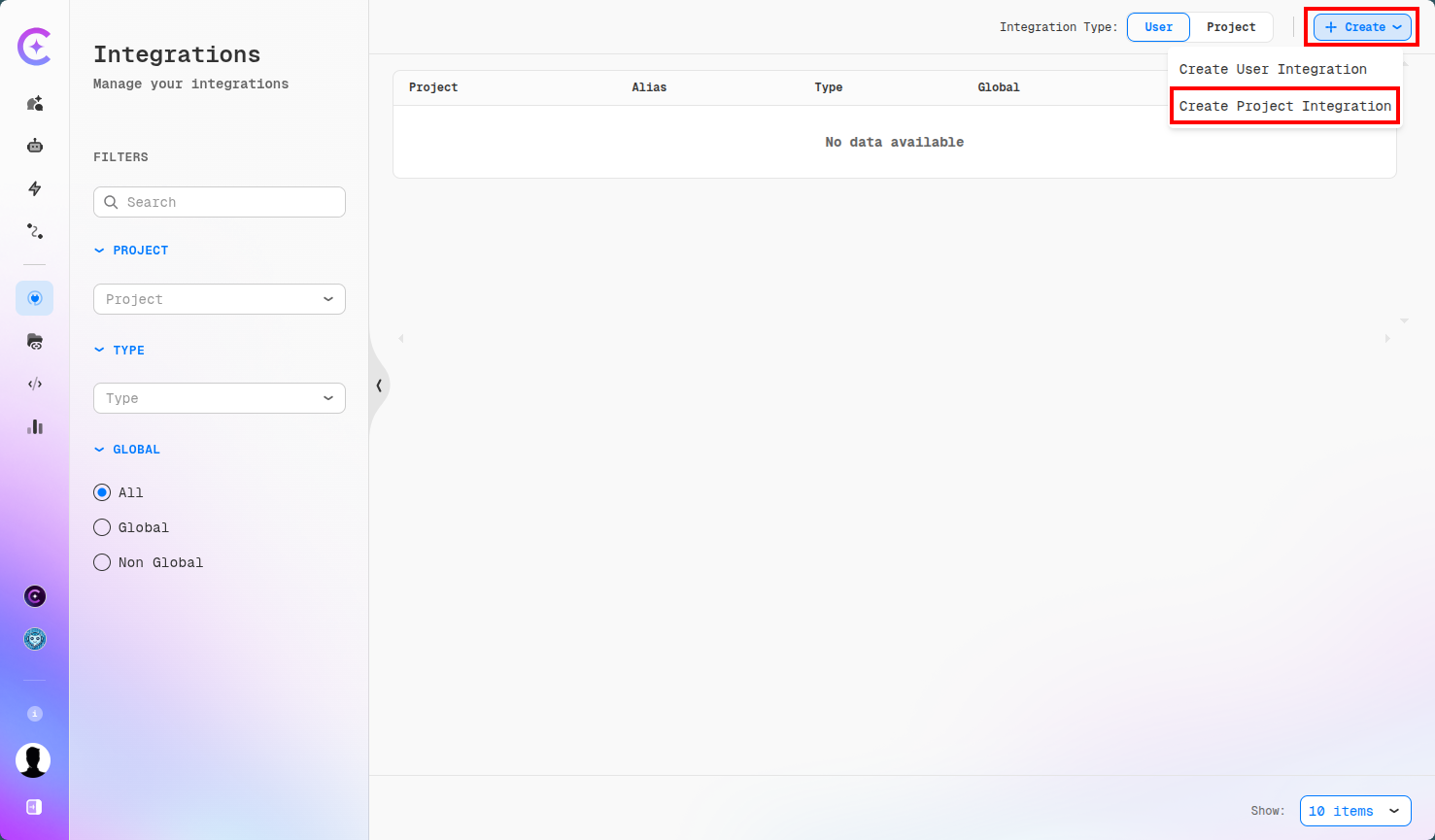Choose Create User Integration
This screenshot has height=840, width=1435.
tap(1273, 69)
